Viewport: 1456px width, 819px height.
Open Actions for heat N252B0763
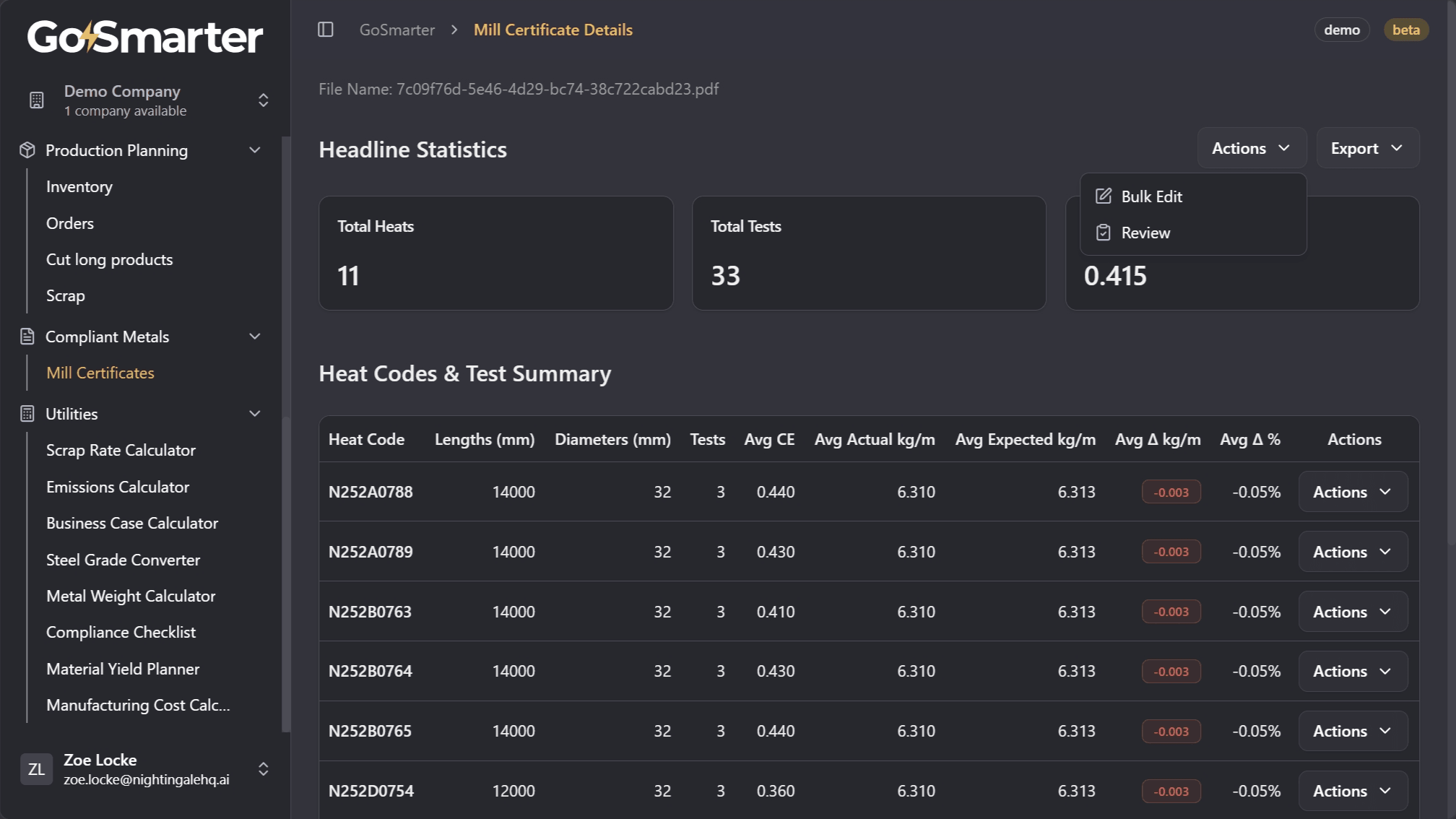pyautogui.click(x=1353, y=612)
